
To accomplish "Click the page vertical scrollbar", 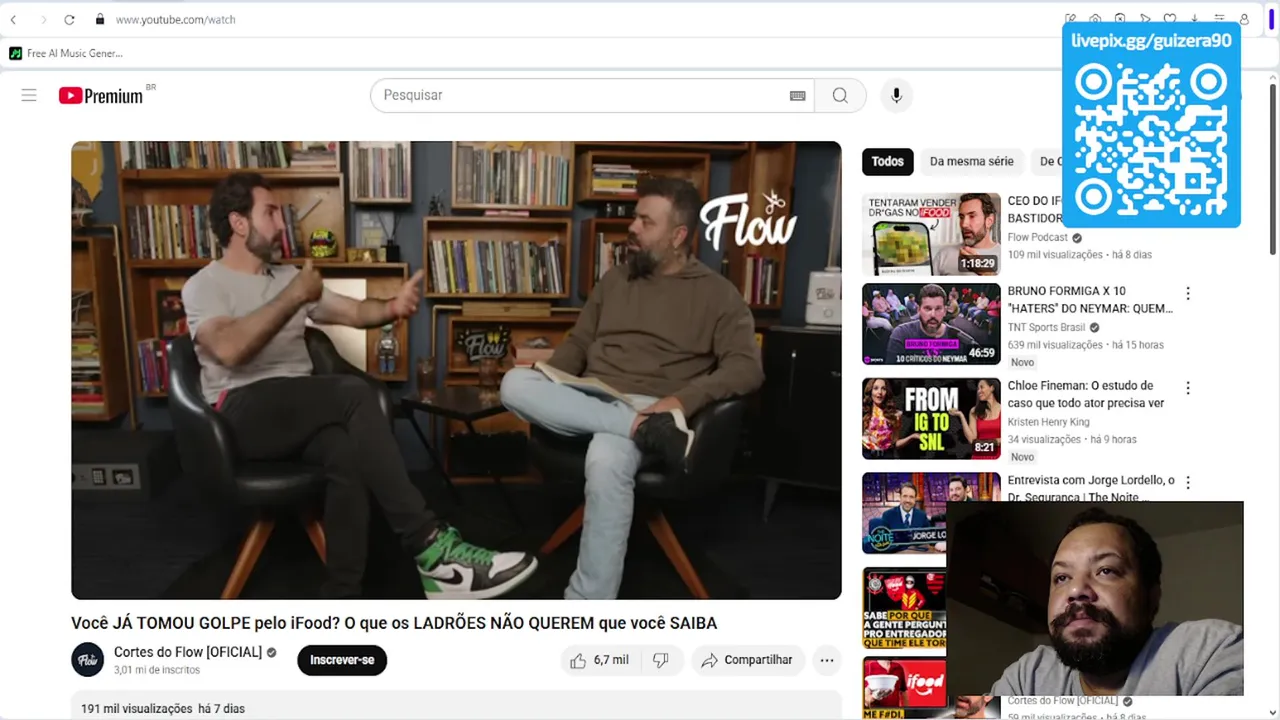I will pos(1273,170).
